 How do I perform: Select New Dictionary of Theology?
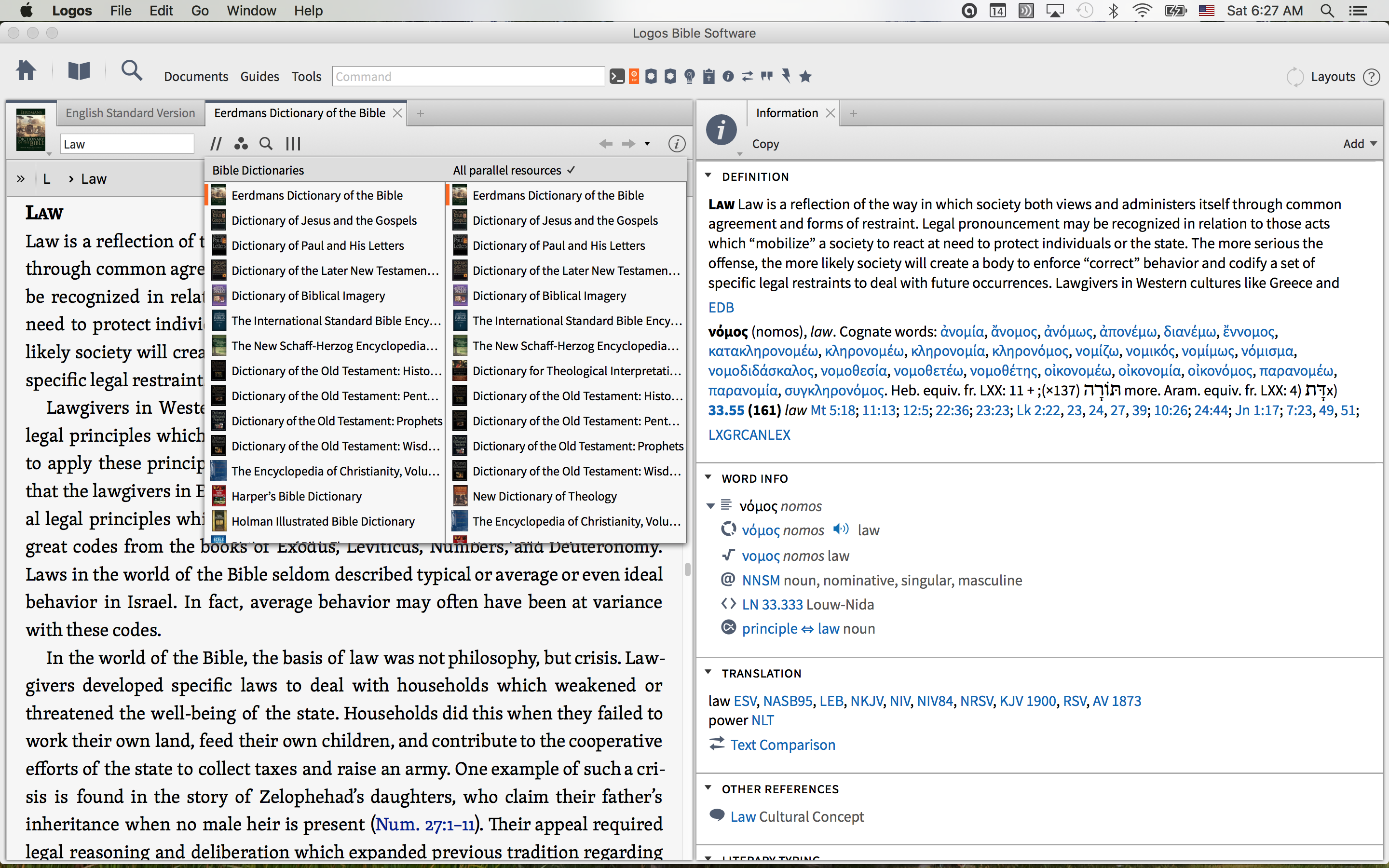566,496
